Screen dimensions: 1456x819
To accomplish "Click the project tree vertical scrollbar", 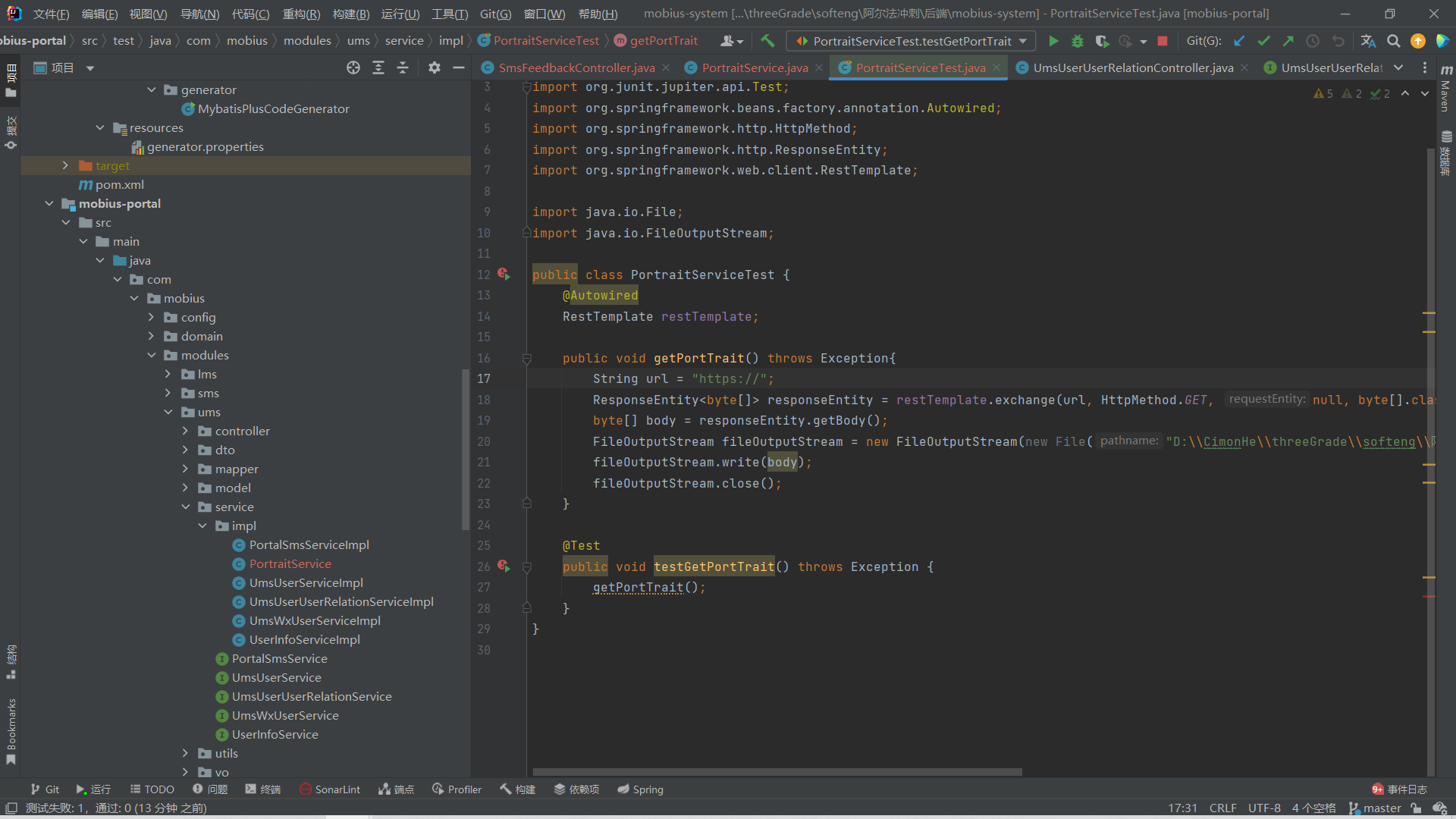I will click(466, 450).
